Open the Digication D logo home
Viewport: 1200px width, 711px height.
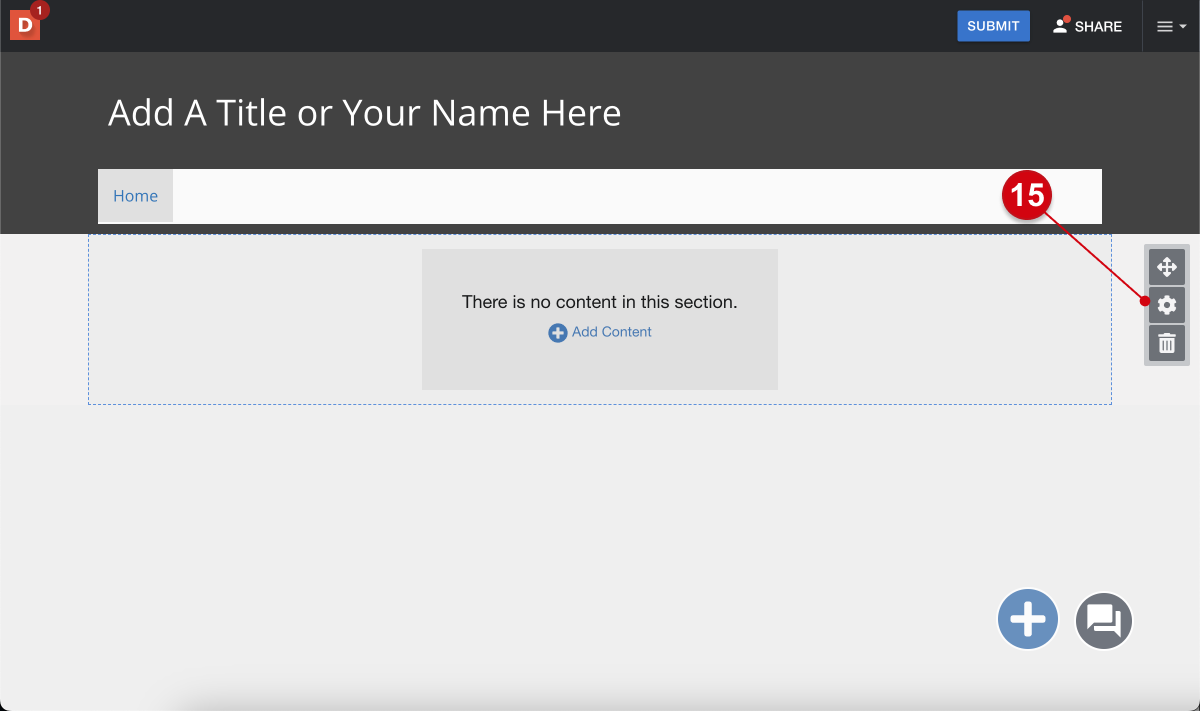pos(25,25)
